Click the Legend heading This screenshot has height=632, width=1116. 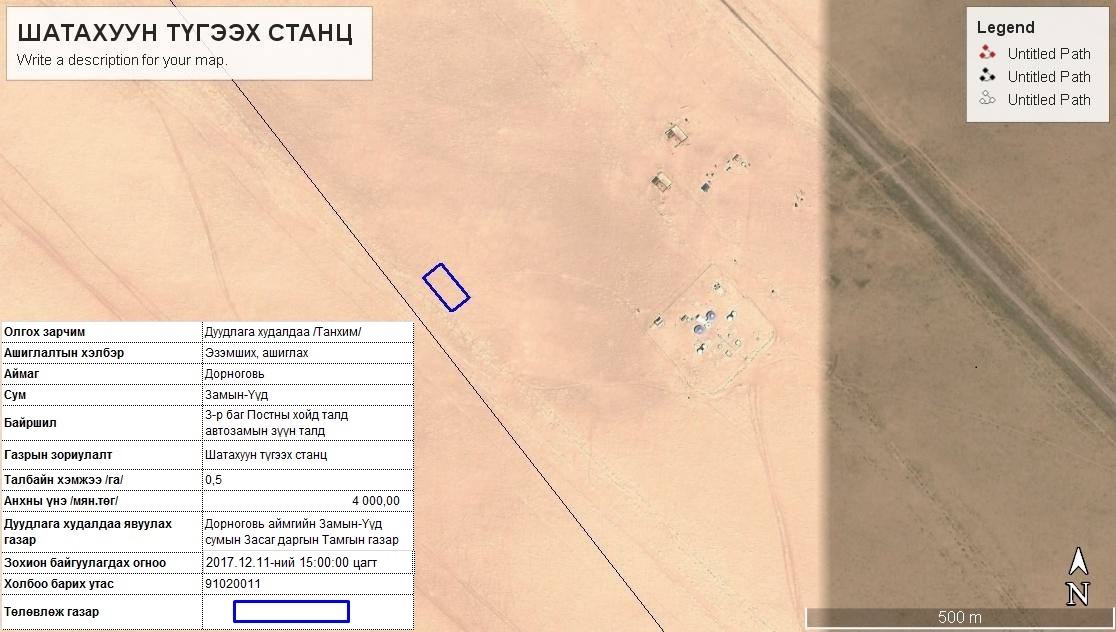pyautogui.click(x=1005, y=27)
